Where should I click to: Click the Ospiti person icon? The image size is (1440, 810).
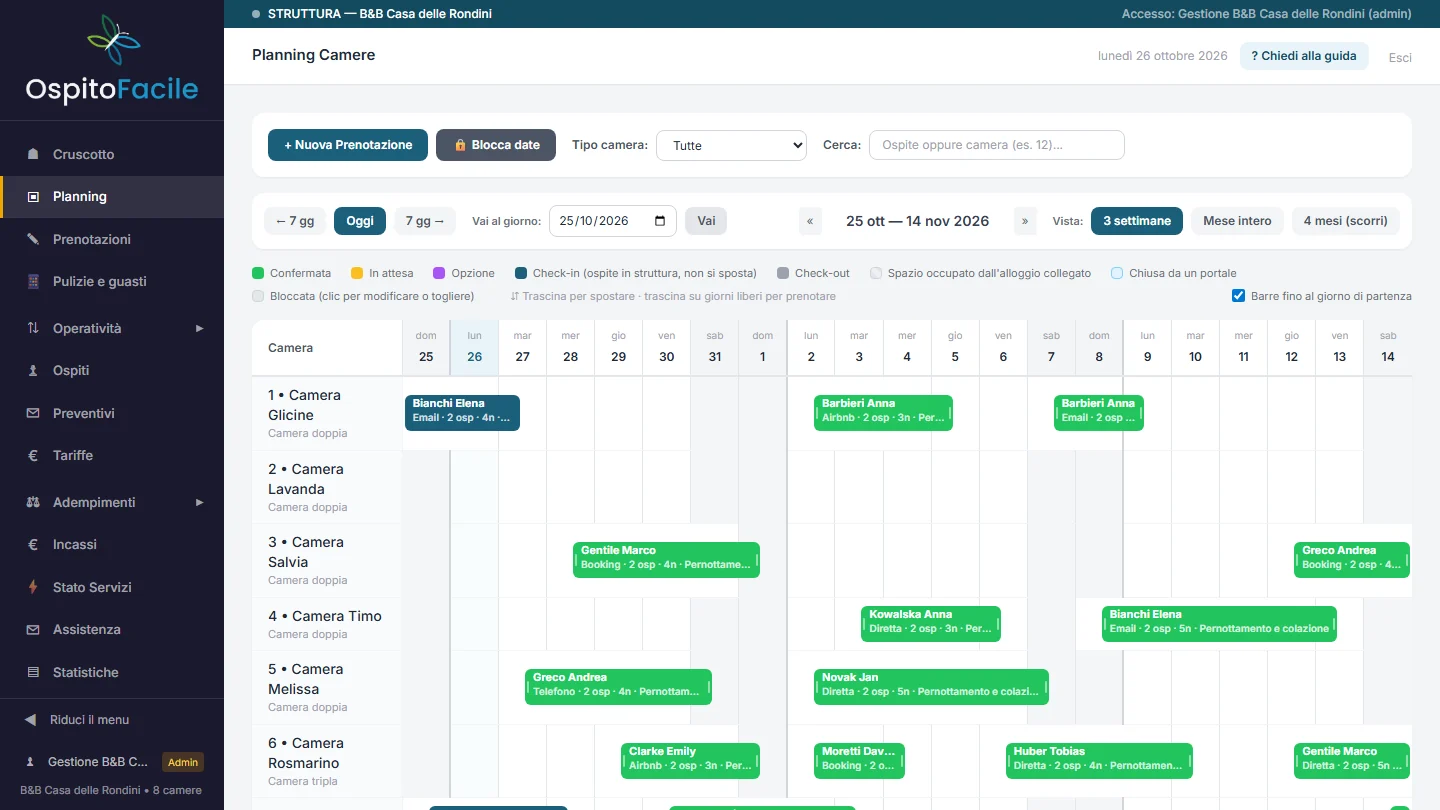(x=33, y=370)
